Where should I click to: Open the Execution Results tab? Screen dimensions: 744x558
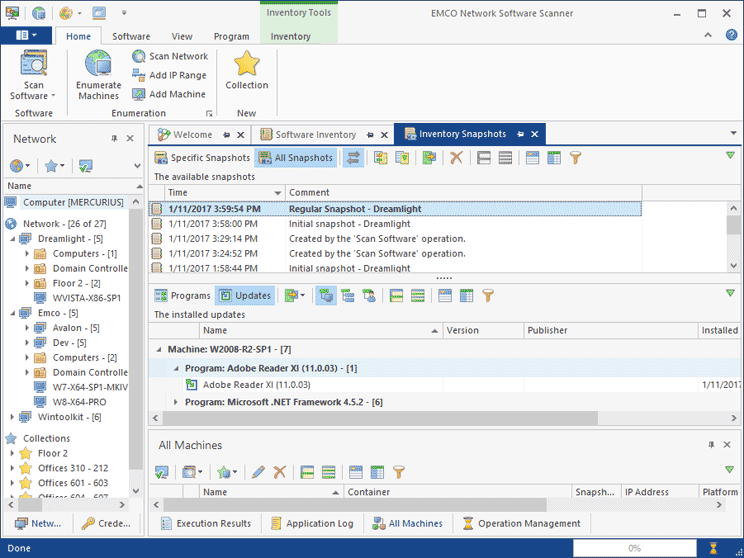(206, 524)
